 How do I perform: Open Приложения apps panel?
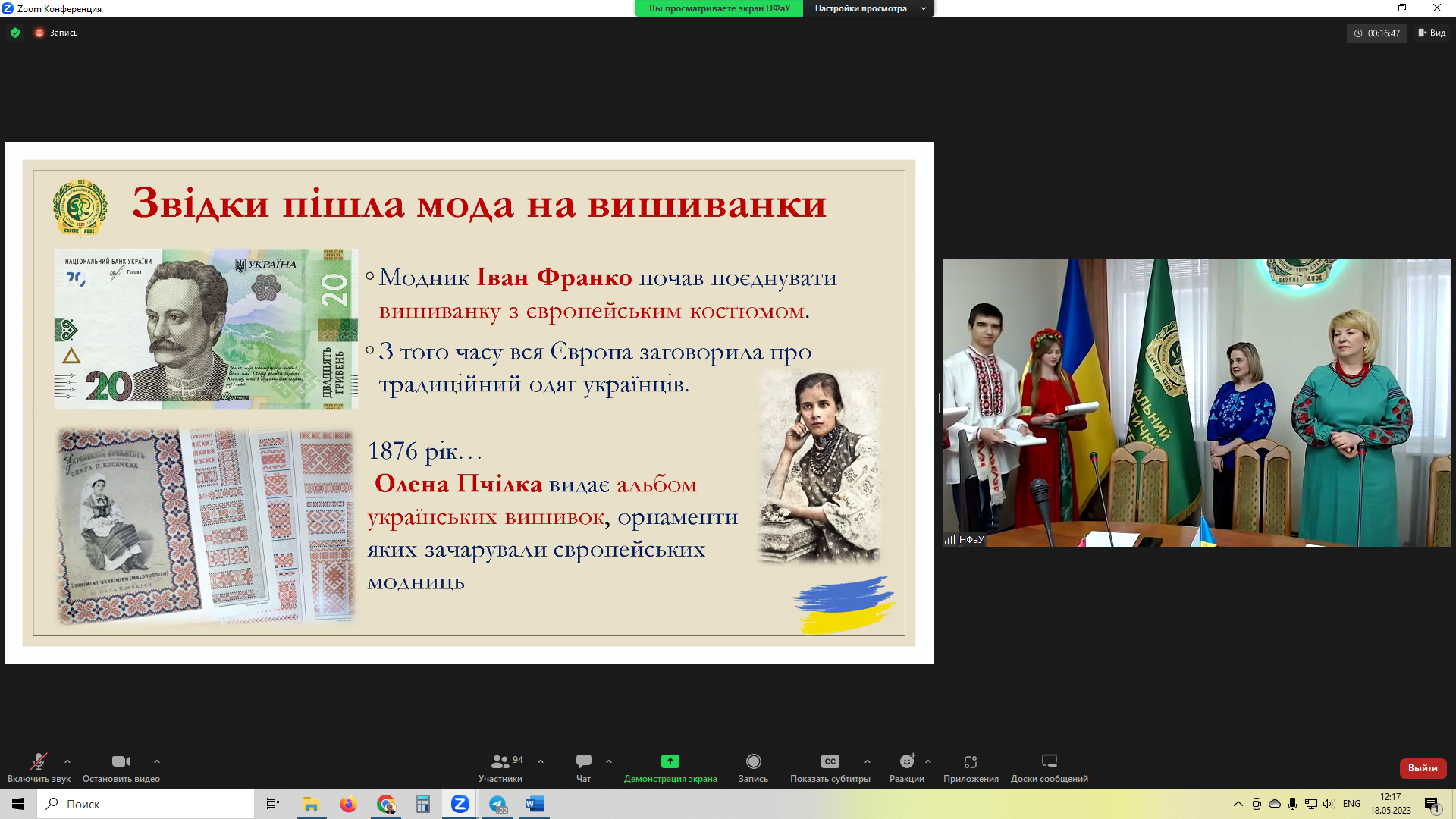pyautogui.click(x=971, y=767)
